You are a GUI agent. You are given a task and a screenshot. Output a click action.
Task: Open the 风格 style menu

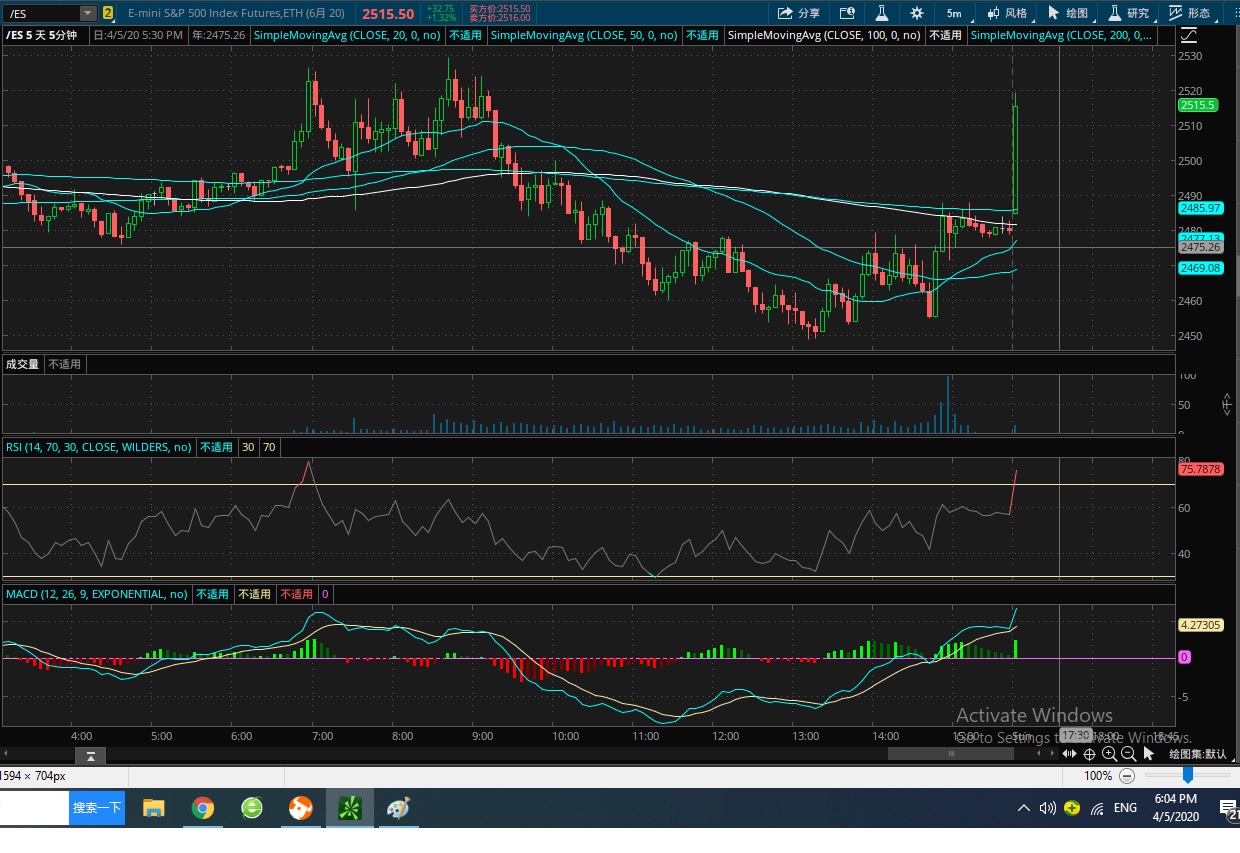[x=1006, y=13]
